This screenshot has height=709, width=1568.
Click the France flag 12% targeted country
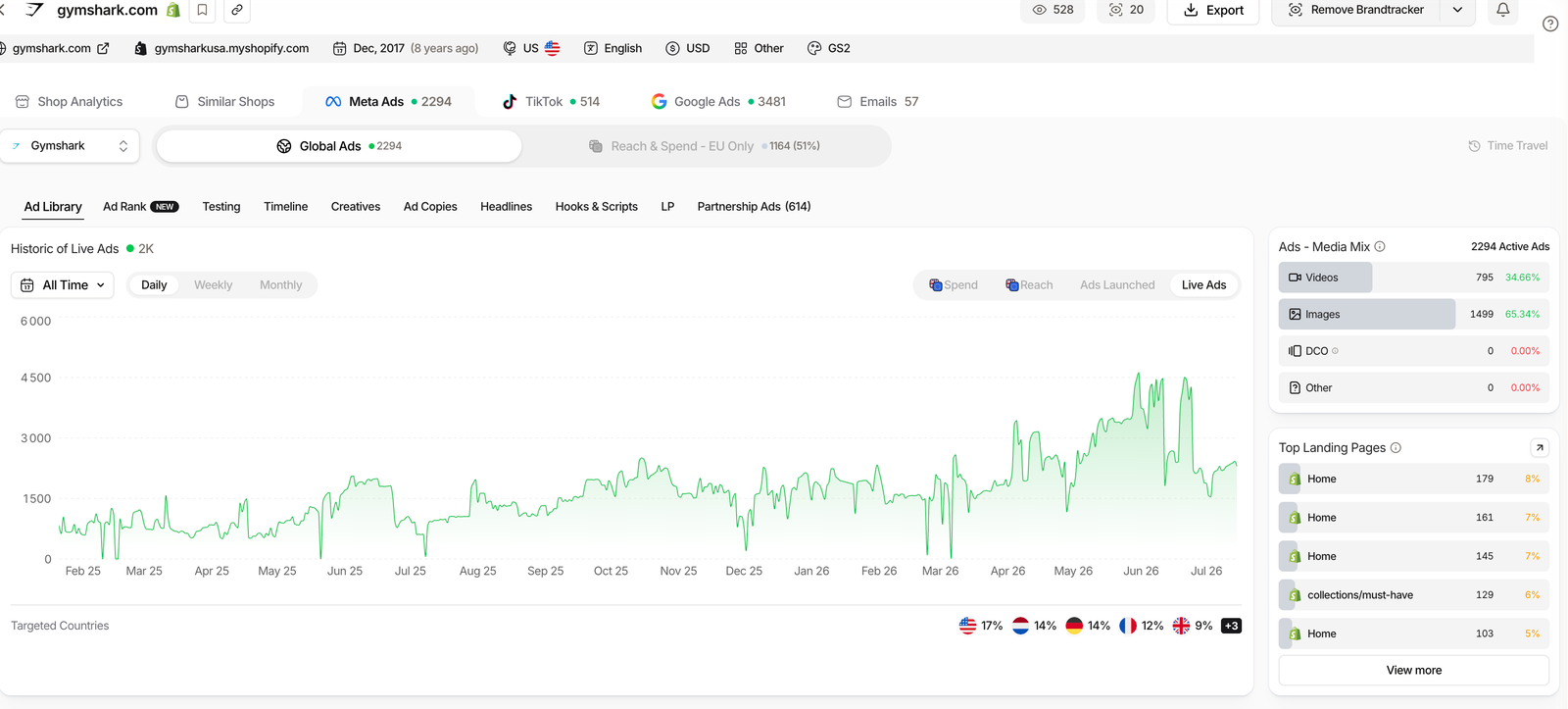1141,626
